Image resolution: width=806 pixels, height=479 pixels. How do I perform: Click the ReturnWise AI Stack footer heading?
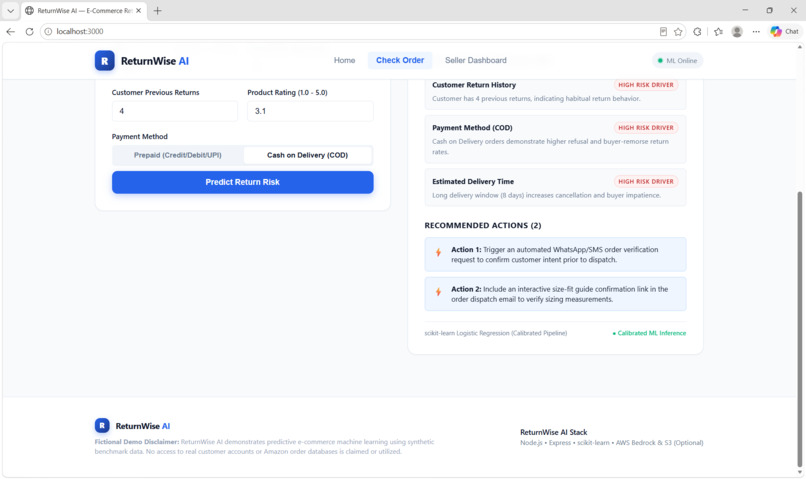(553, 432)
